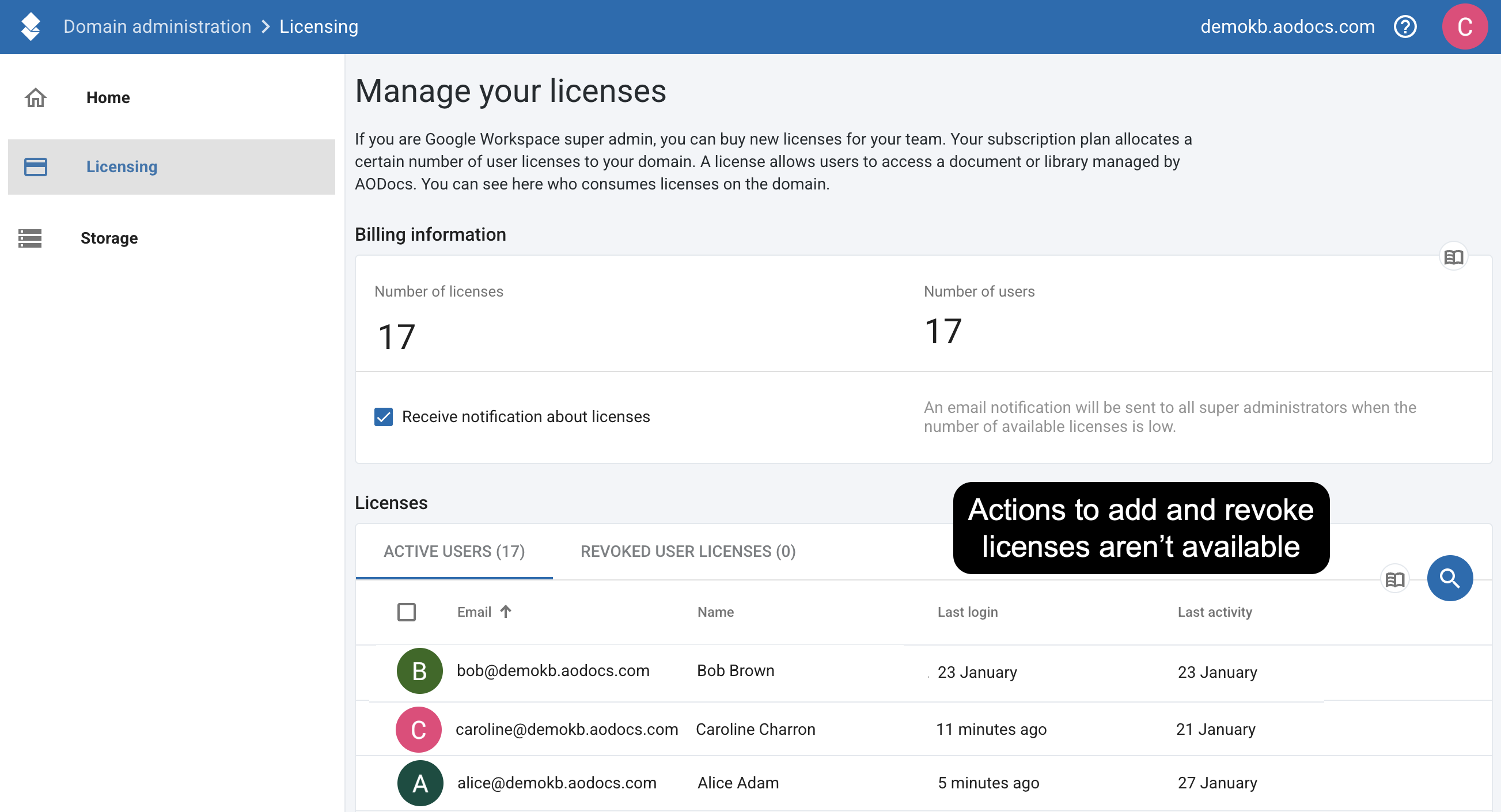The height and width of the screenshot is (812, 1501).
Task: Sort by the Name column header
Action: click(x=715, y=612)
